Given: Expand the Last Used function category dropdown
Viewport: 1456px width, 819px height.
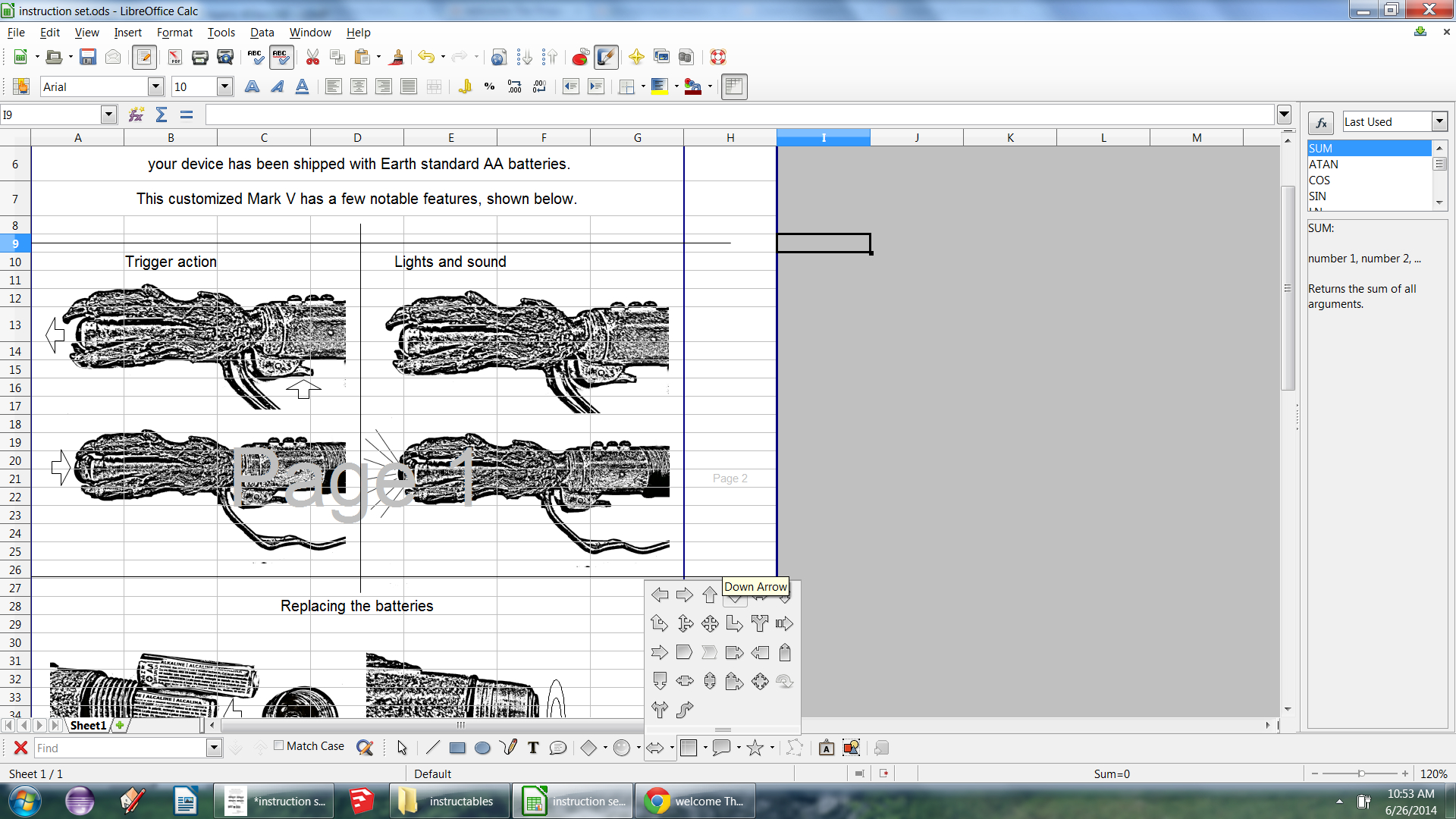Looking at the screenshot, I should pyautogui.click(x=1439, y=121).
